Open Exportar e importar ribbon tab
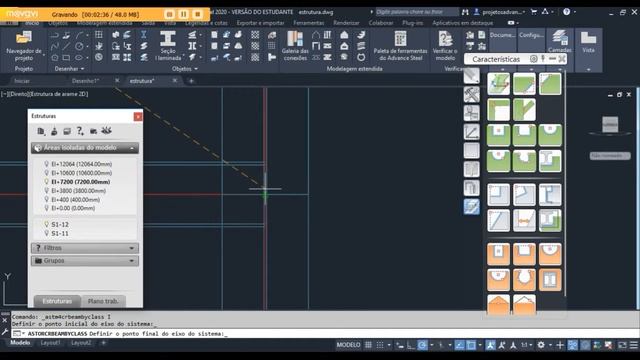 [260, 23]
